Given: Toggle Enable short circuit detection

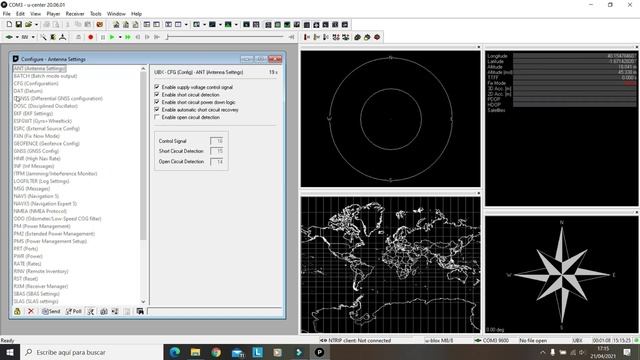Looking at the screenshot, I should tap(157, 94).
